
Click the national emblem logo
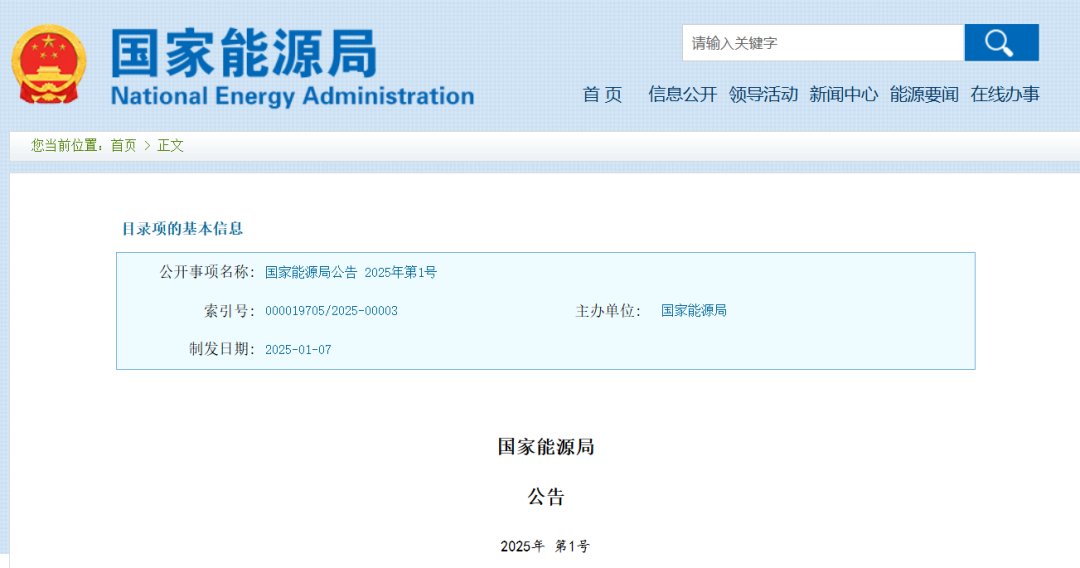[49, 65]
